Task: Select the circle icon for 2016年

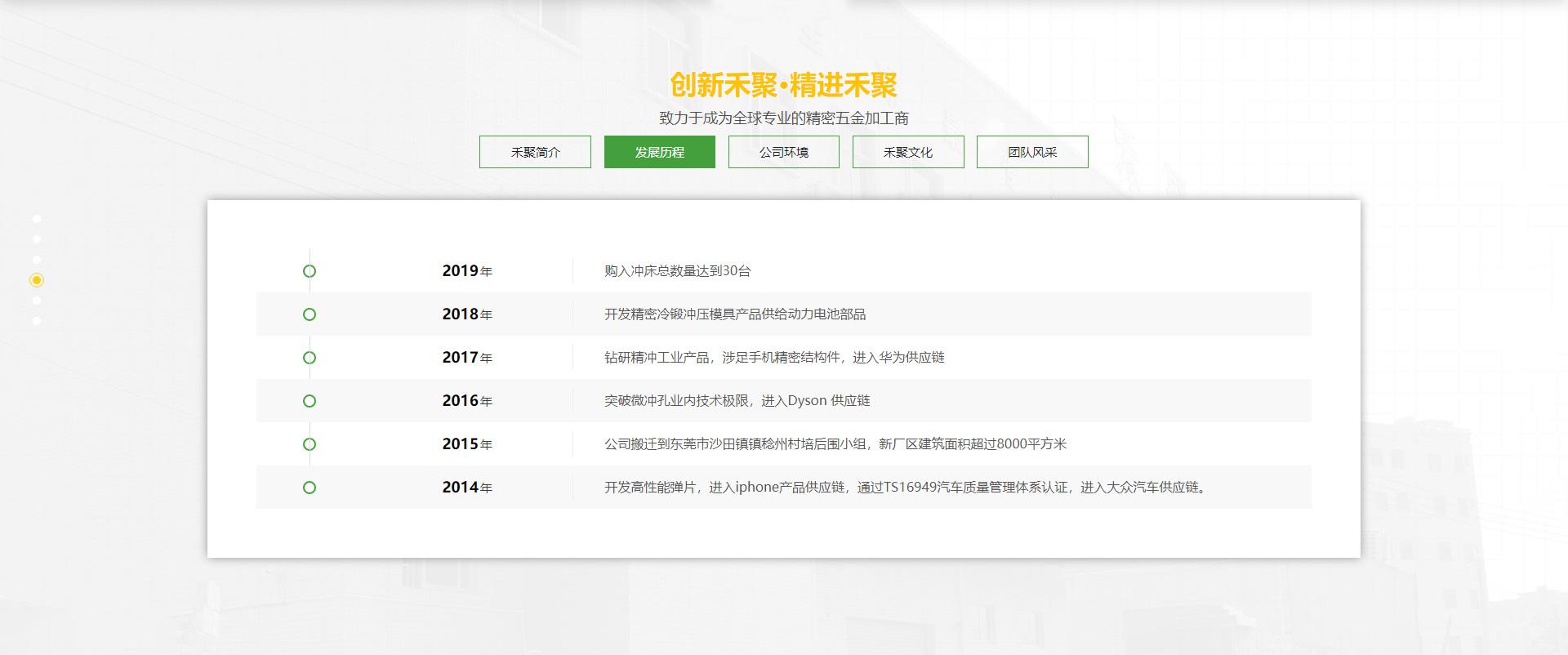Action: [310, 401]
